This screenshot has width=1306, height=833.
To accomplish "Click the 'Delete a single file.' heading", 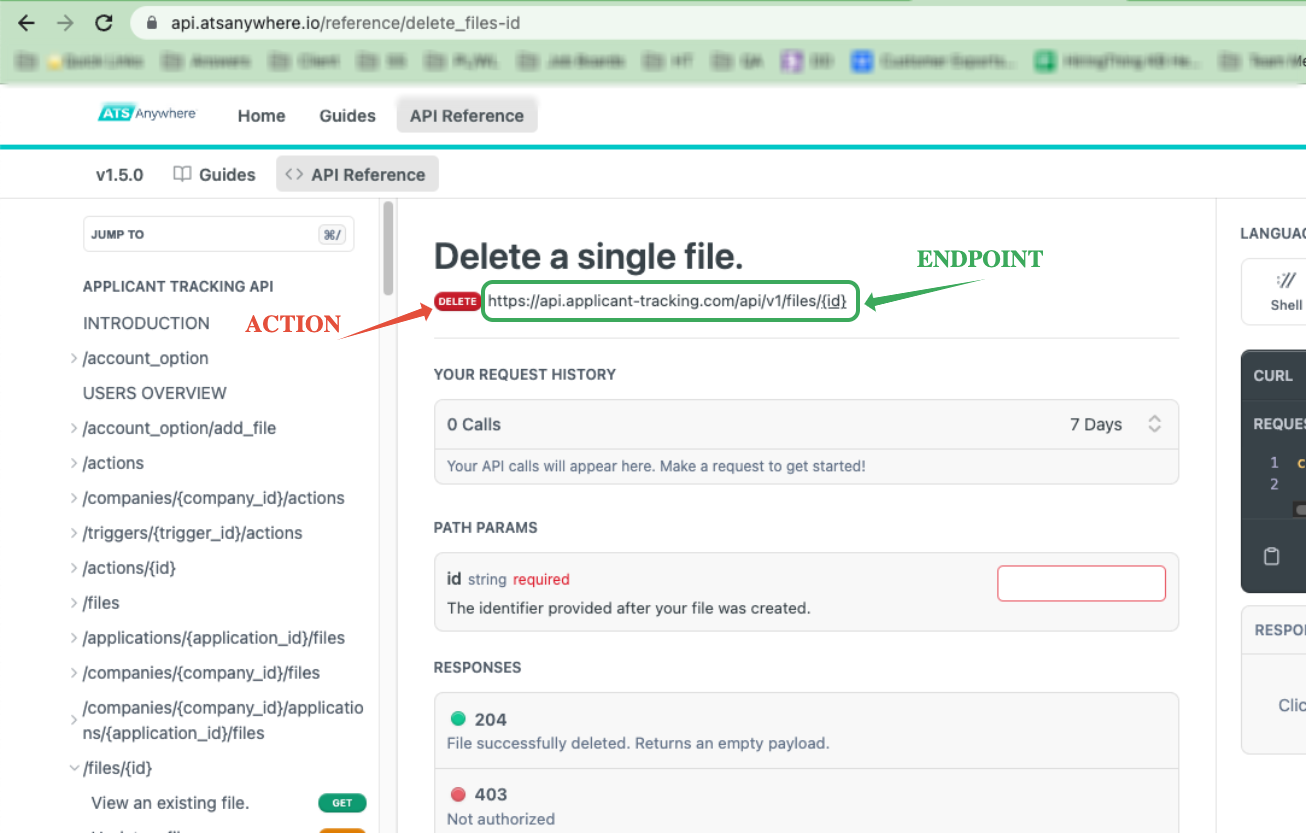I will coord(588,257).
